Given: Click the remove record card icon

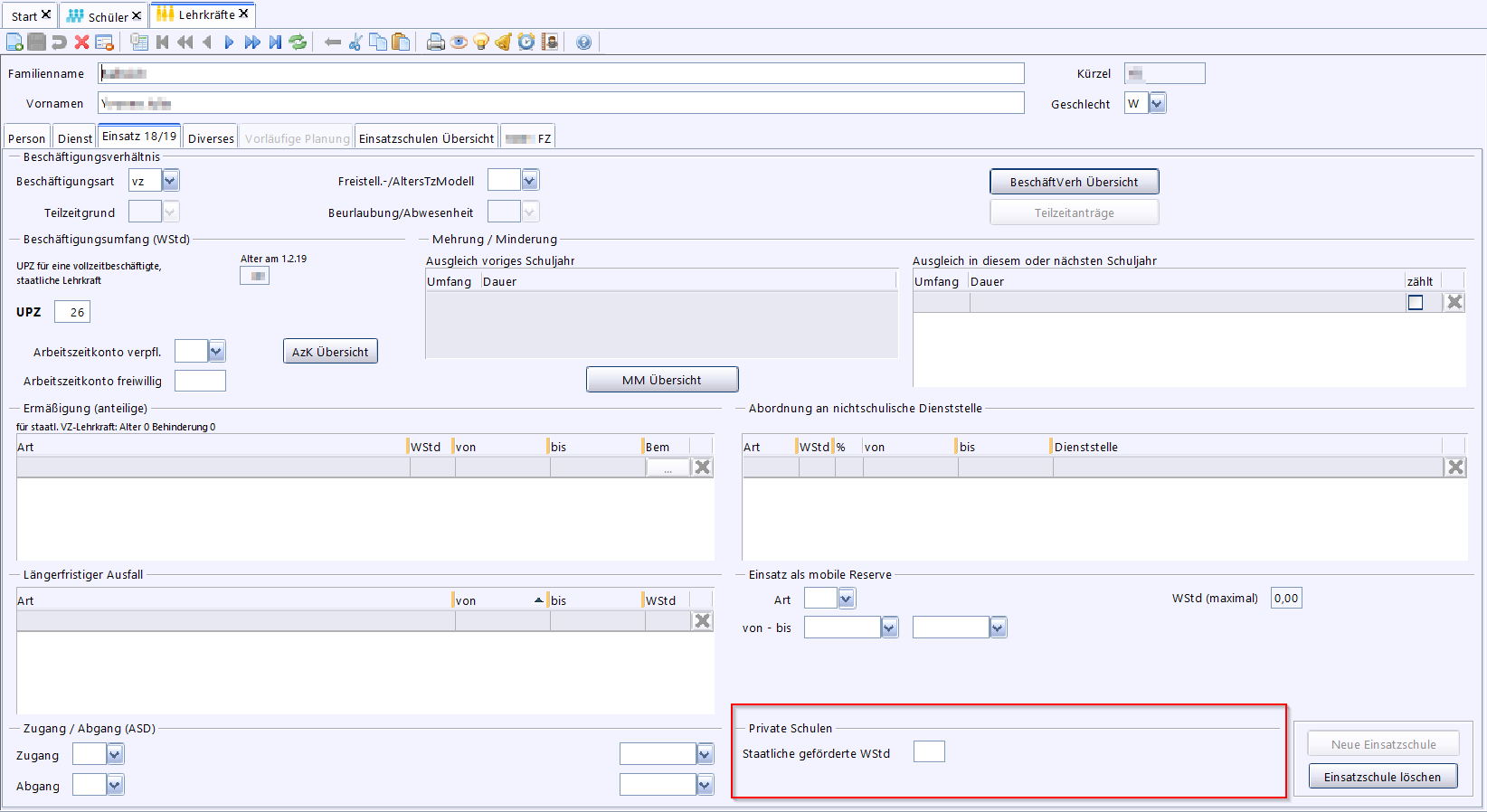Looking at the screenshot, I should [x=104, y=42].
